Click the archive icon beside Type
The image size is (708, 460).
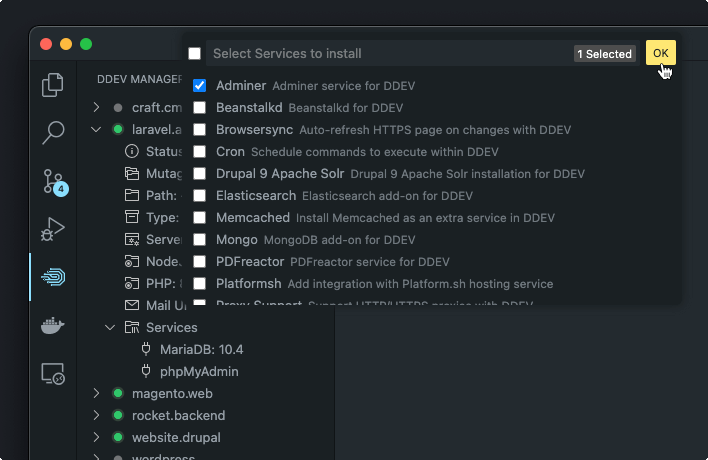click(132, 217)
